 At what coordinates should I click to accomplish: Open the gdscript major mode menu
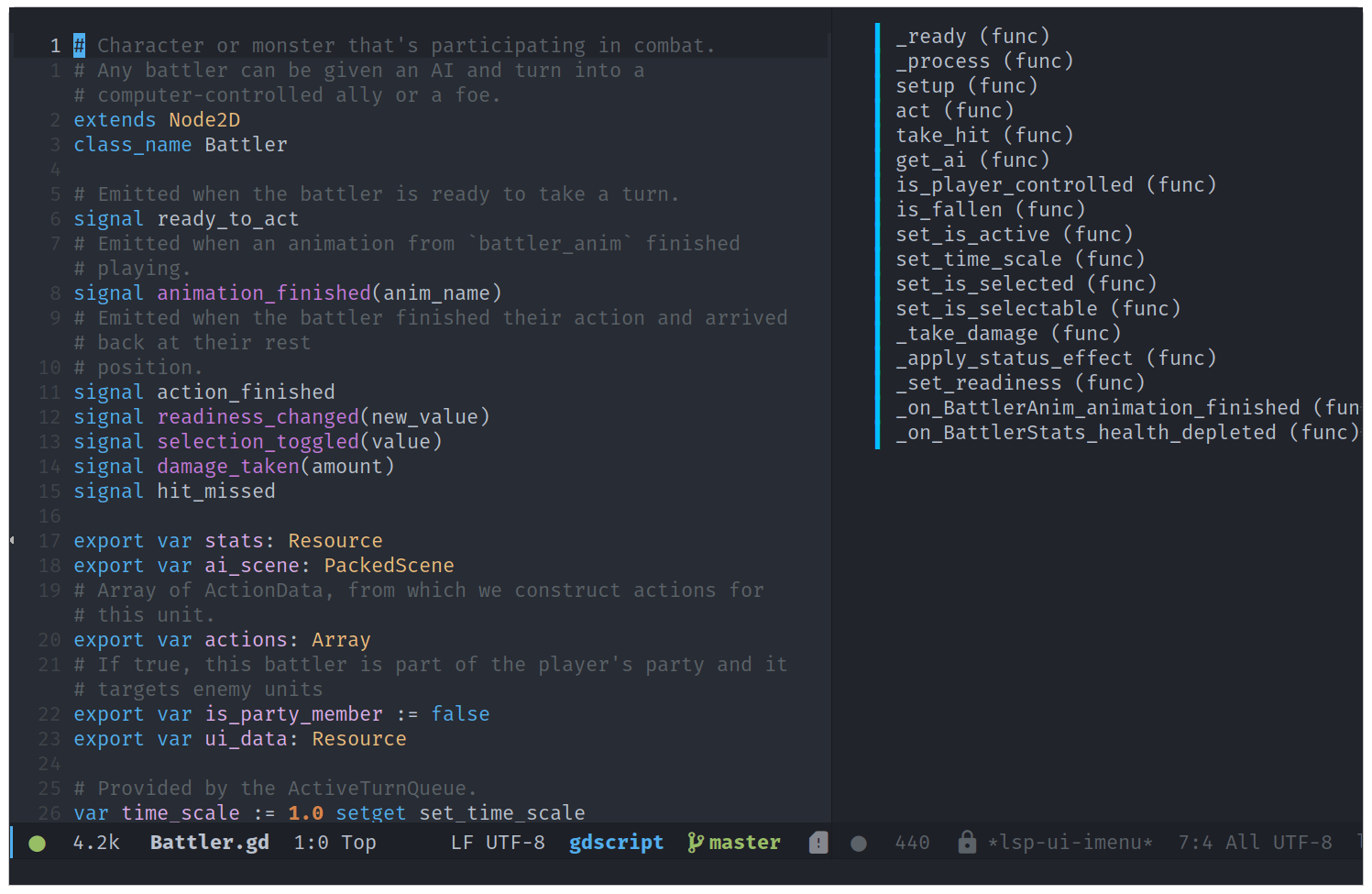(616, 843)
